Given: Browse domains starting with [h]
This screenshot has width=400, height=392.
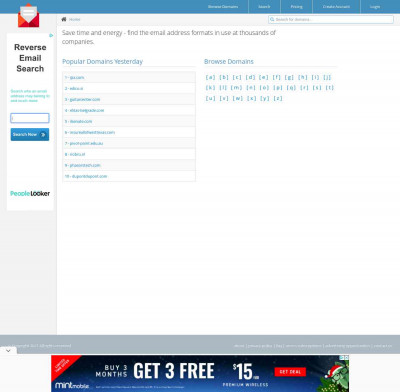Looking at the screenshot, I should (x=303, y=77).
